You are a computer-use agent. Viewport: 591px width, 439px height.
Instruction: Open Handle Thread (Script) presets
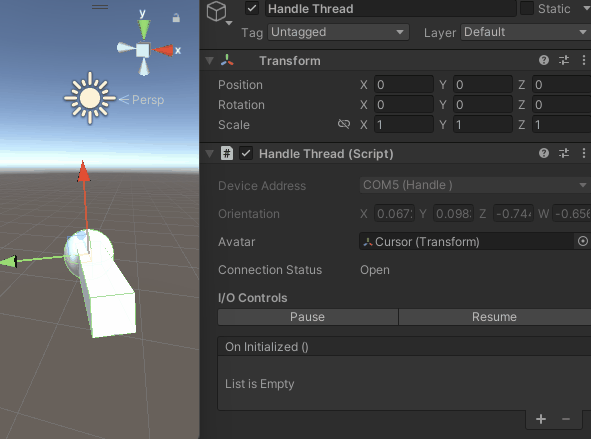564,153
